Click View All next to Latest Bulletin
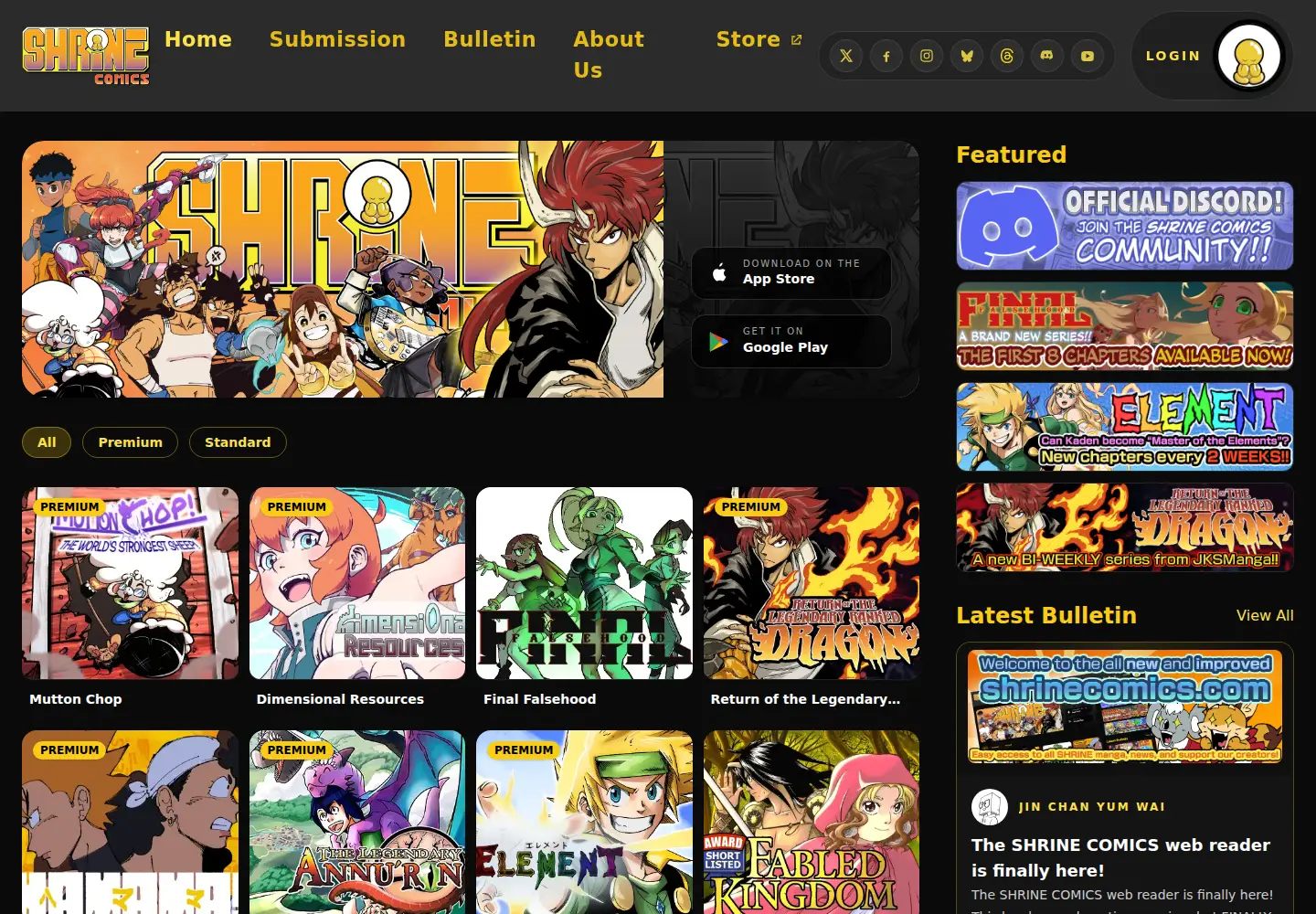The image size is (1316, 914). (x=1265, y=615)
